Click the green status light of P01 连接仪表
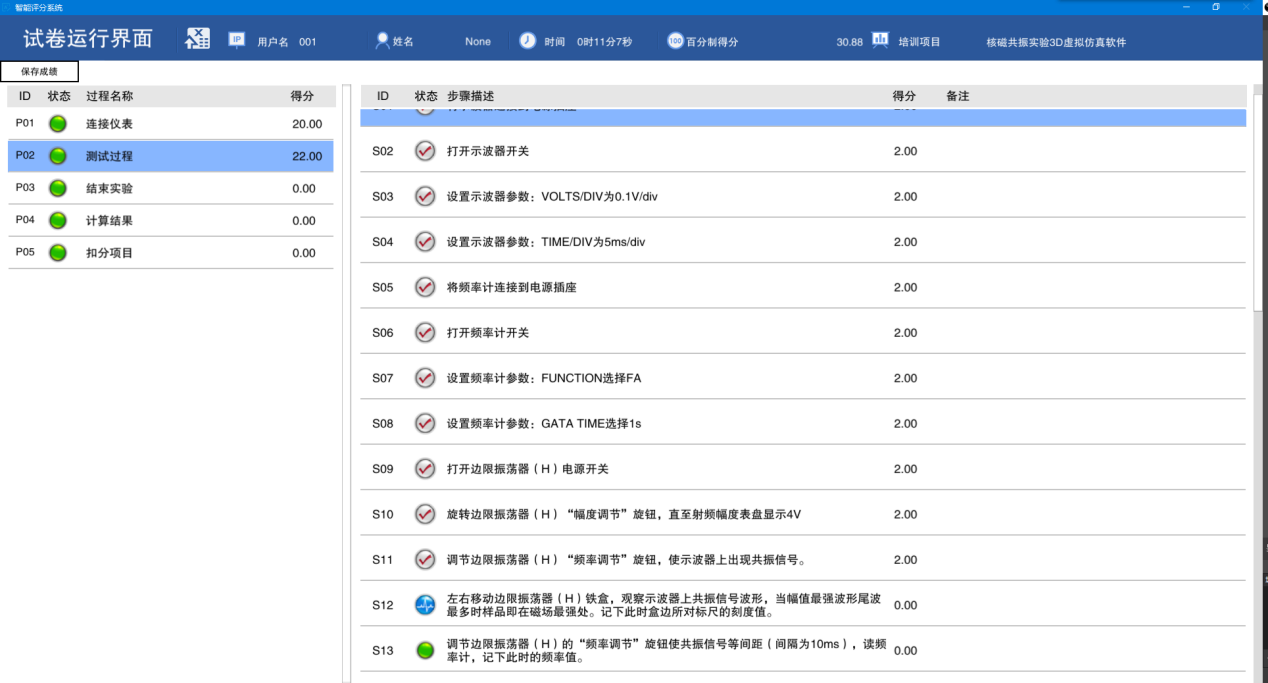Image resolution: width=1268 pixels, height=683 pixels. coord(58,124)
